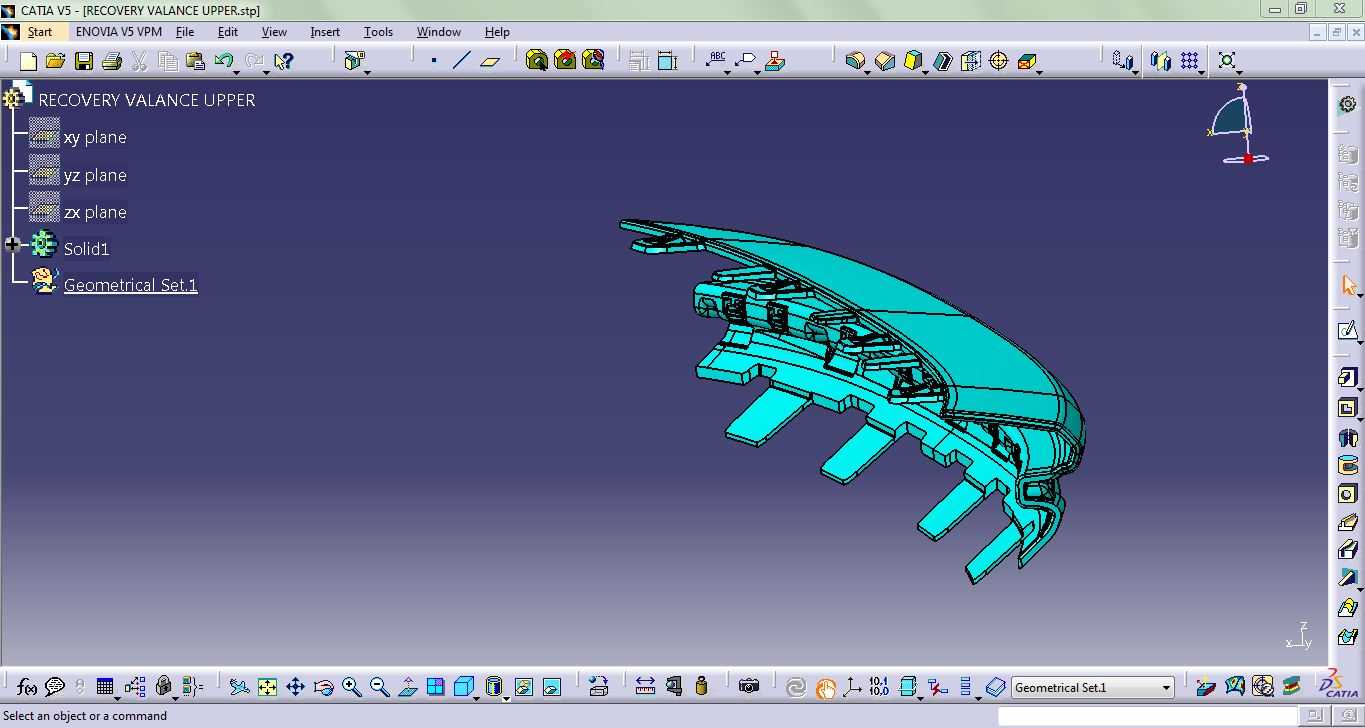This screenshot has width=1365, height=728.
Task: Select Geometrical Set.1 in the tree
Action: click(x=131, y=285)
